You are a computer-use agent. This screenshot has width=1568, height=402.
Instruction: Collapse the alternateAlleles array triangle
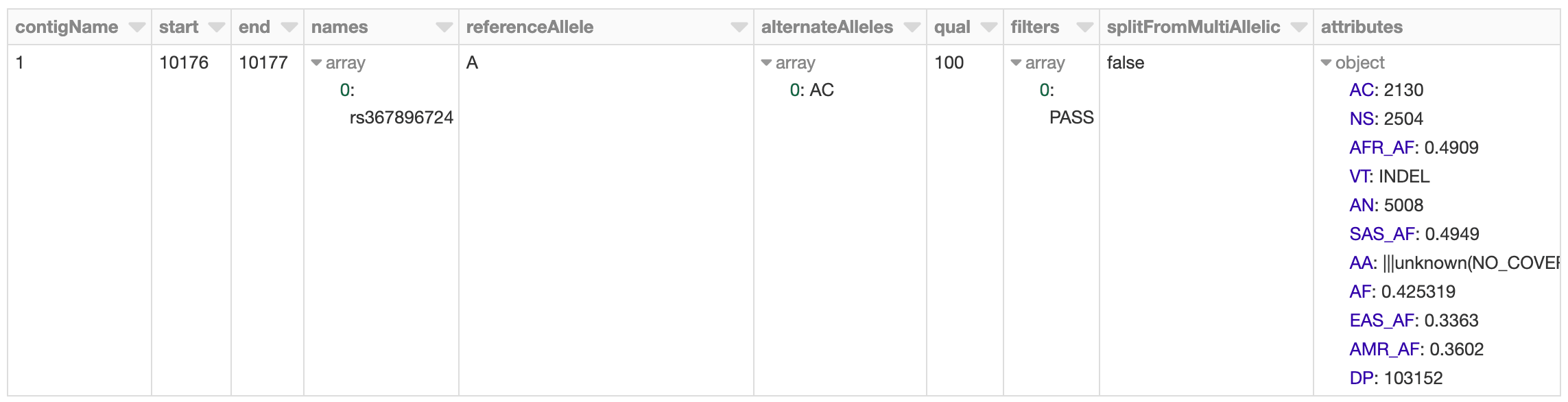(766, 63)
